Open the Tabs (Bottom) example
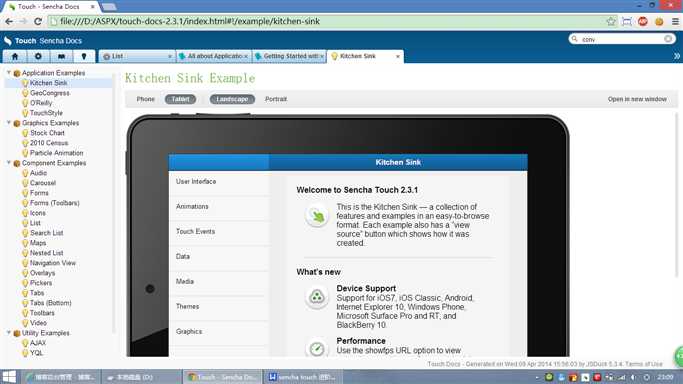This screenshot has height=384, width=683. (x=51, y=303)
